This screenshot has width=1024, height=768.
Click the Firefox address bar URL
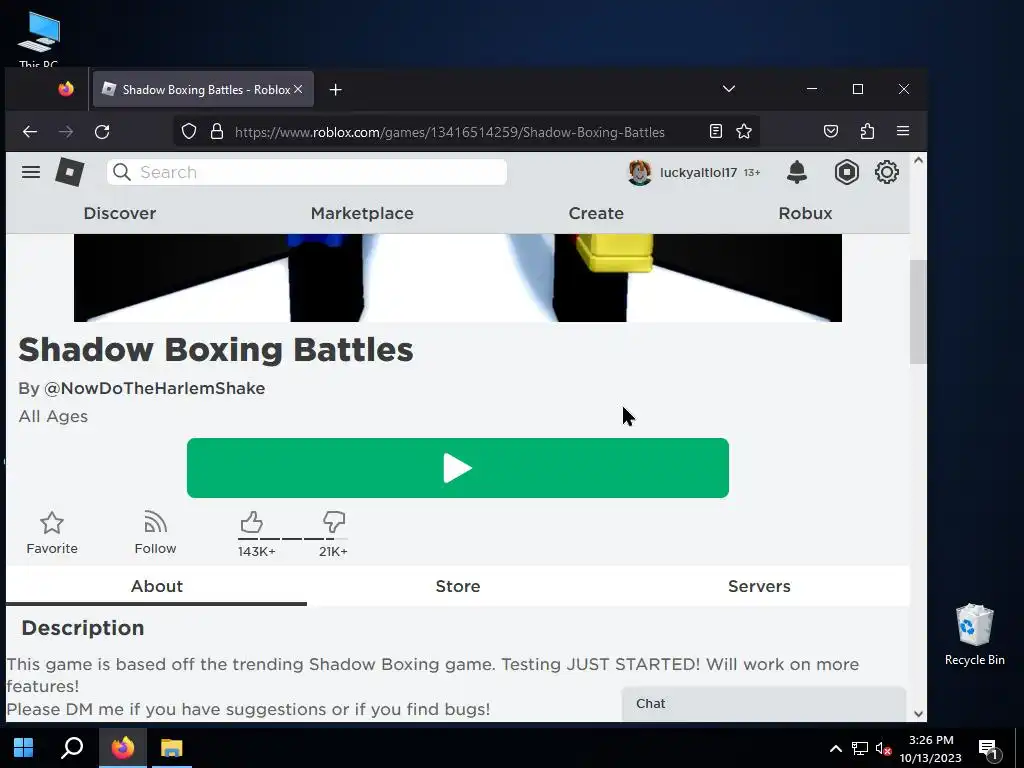(449, 132)
